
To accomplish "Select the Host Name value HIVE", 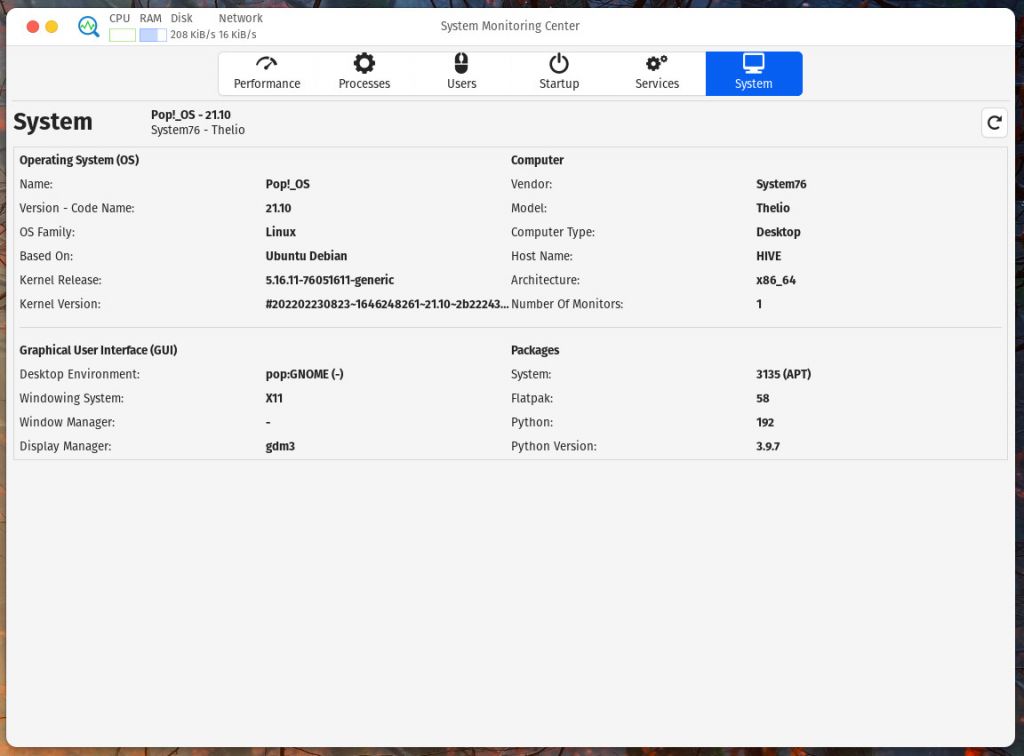I will tap(768, 256).
